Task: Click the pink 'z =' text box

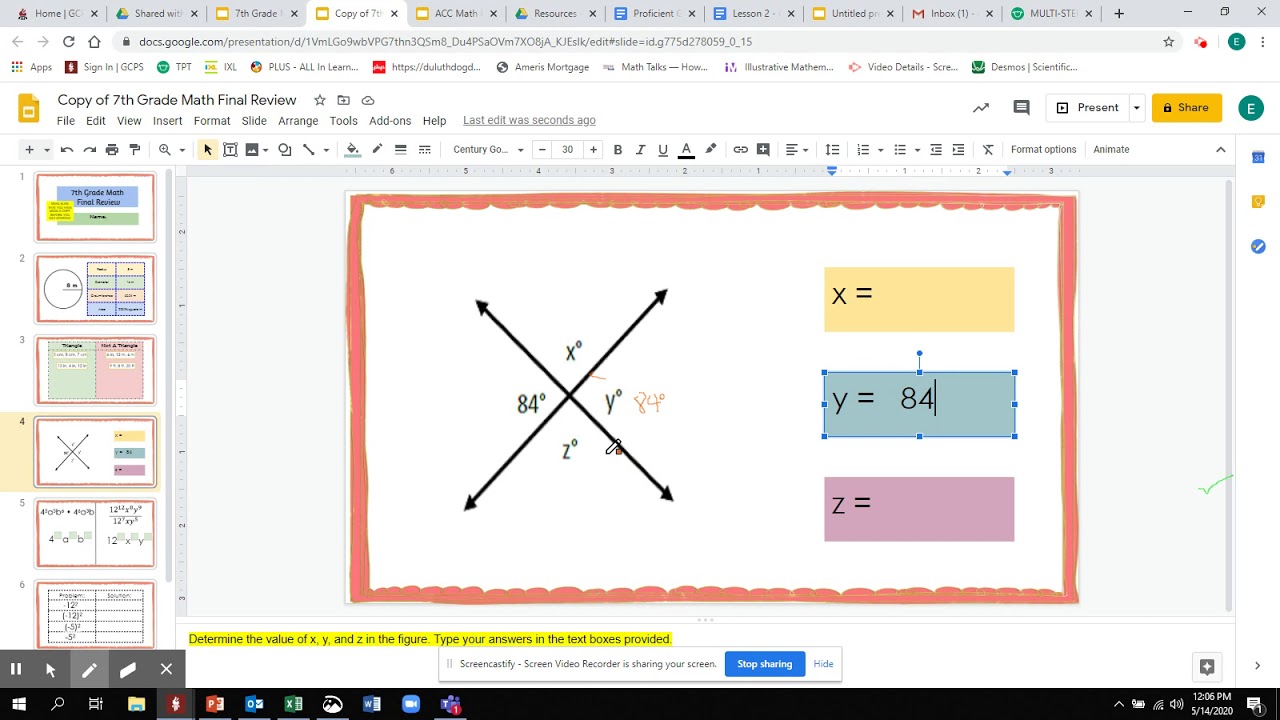Action: [919, 509]
